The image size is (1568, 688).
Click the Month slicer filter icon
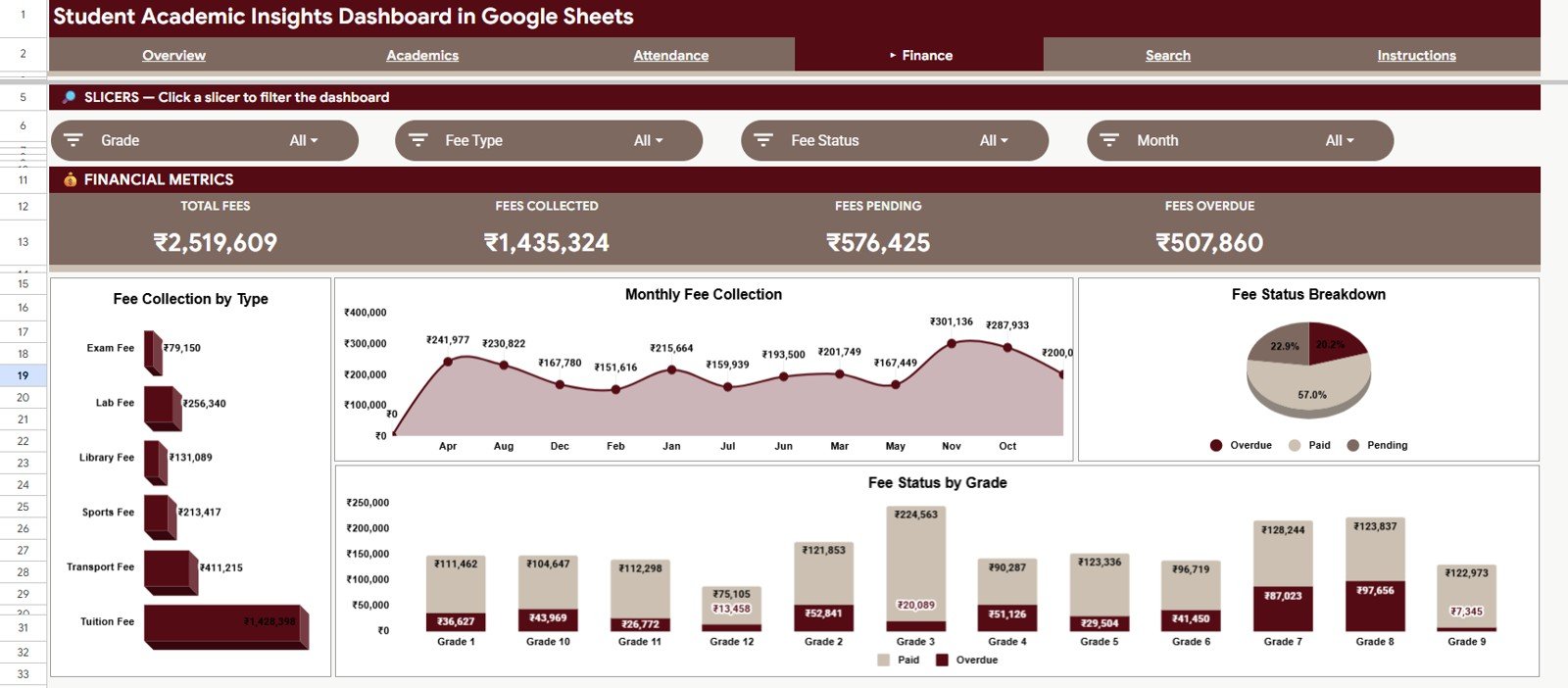coord(1109,140)
